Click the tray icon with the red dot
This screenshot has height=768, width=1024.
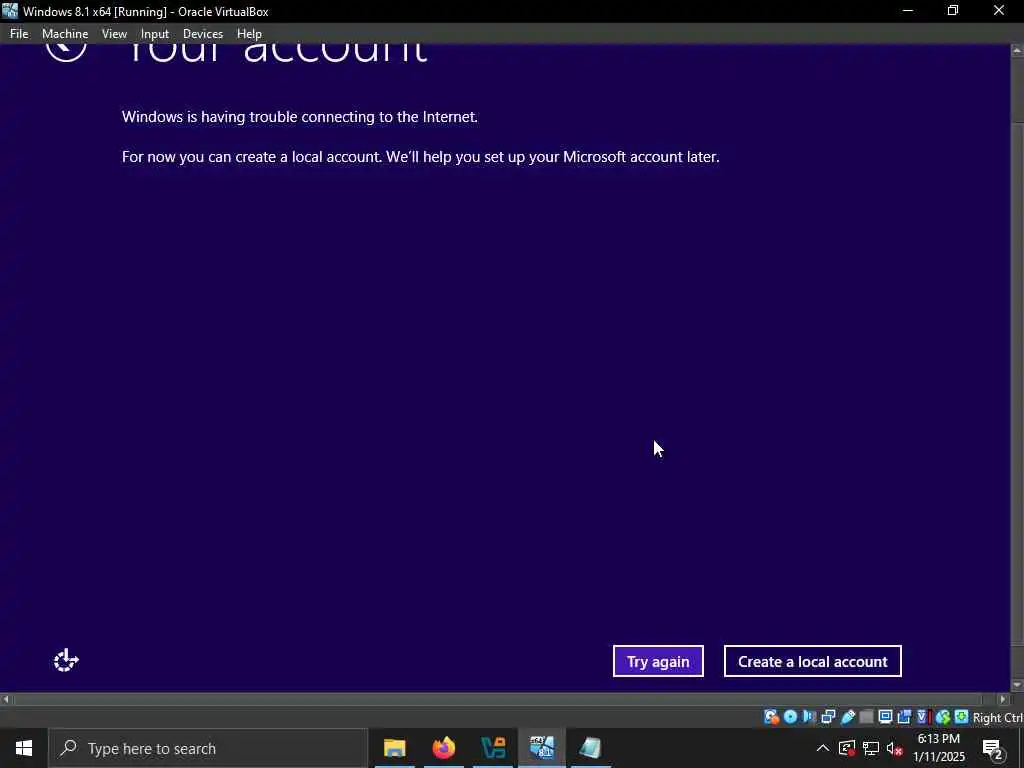click(847, 748)
